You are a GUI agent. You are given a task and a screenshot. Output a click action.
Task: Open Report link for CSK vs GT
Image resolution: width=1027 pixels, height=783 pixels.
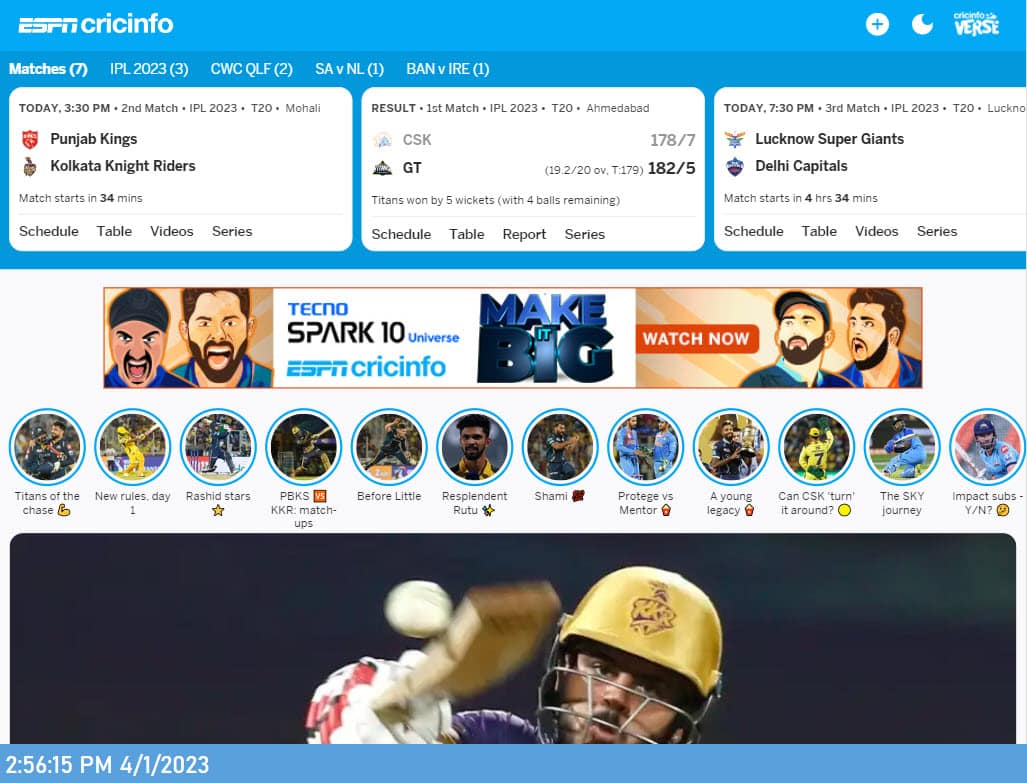coord(524,234)
